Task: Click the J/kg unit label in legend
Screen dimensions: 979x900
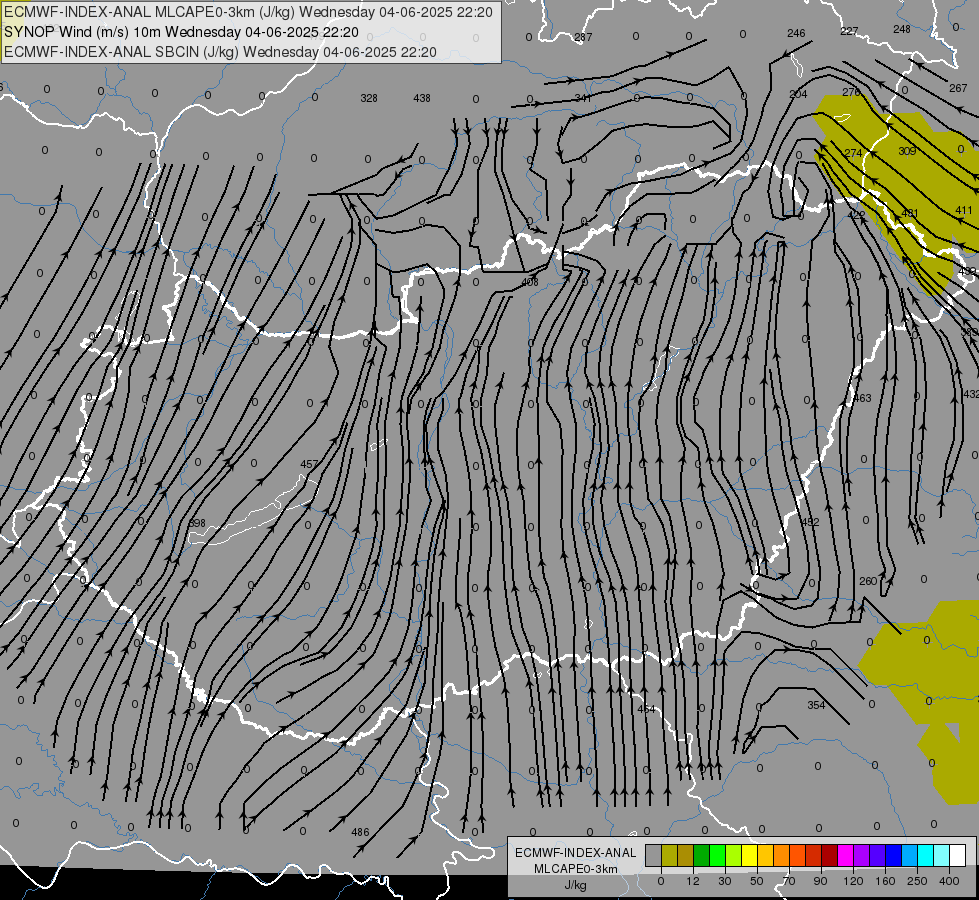Action: (x=576, y=884)
